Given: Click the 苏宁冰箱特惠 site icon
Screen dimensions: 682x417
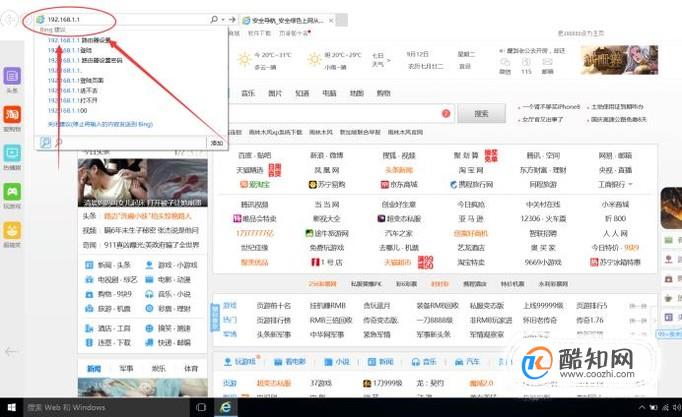Looking at the screenshot, I should pos(594,262).
